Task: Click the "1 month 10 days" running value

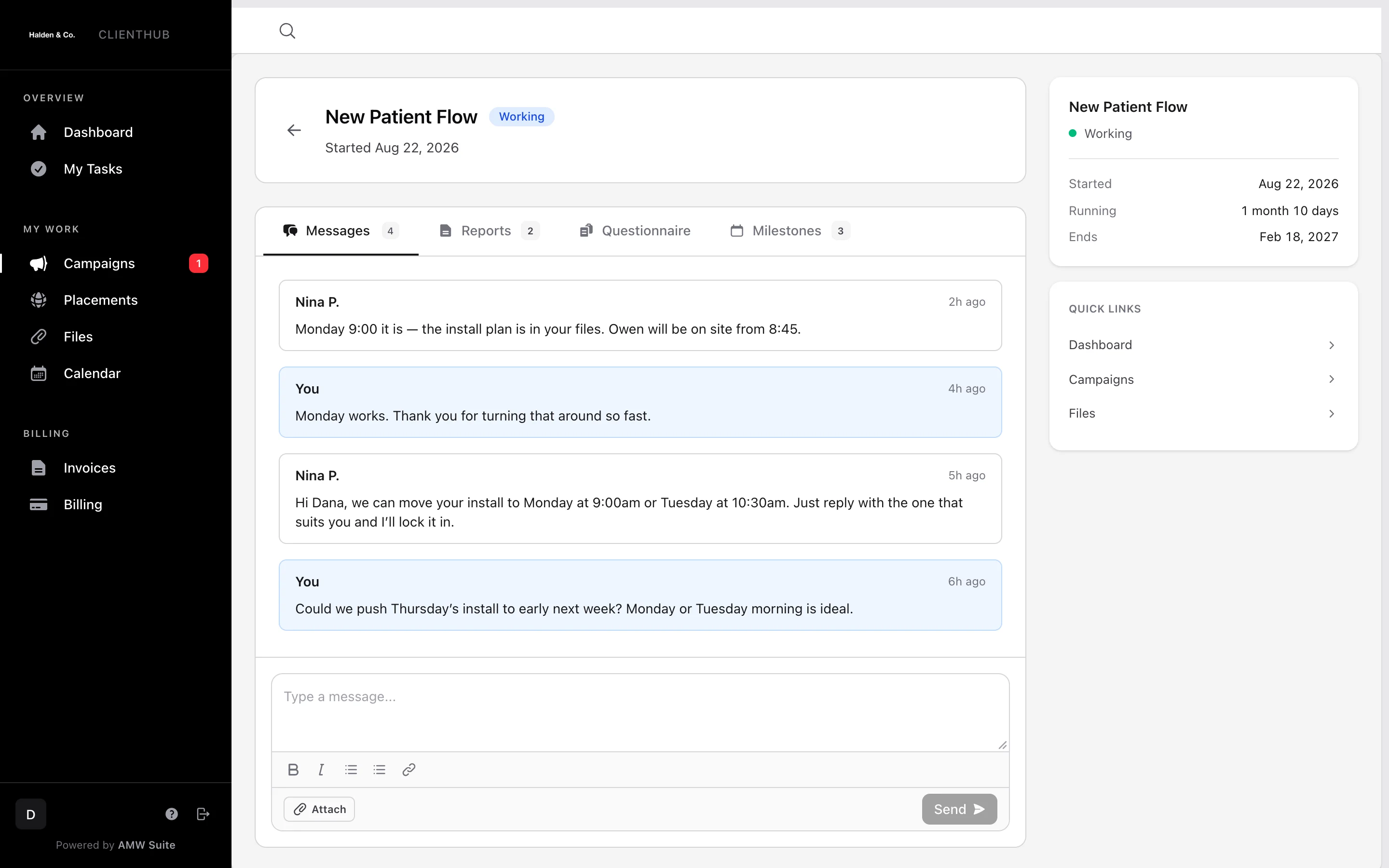Action: 1290,211
